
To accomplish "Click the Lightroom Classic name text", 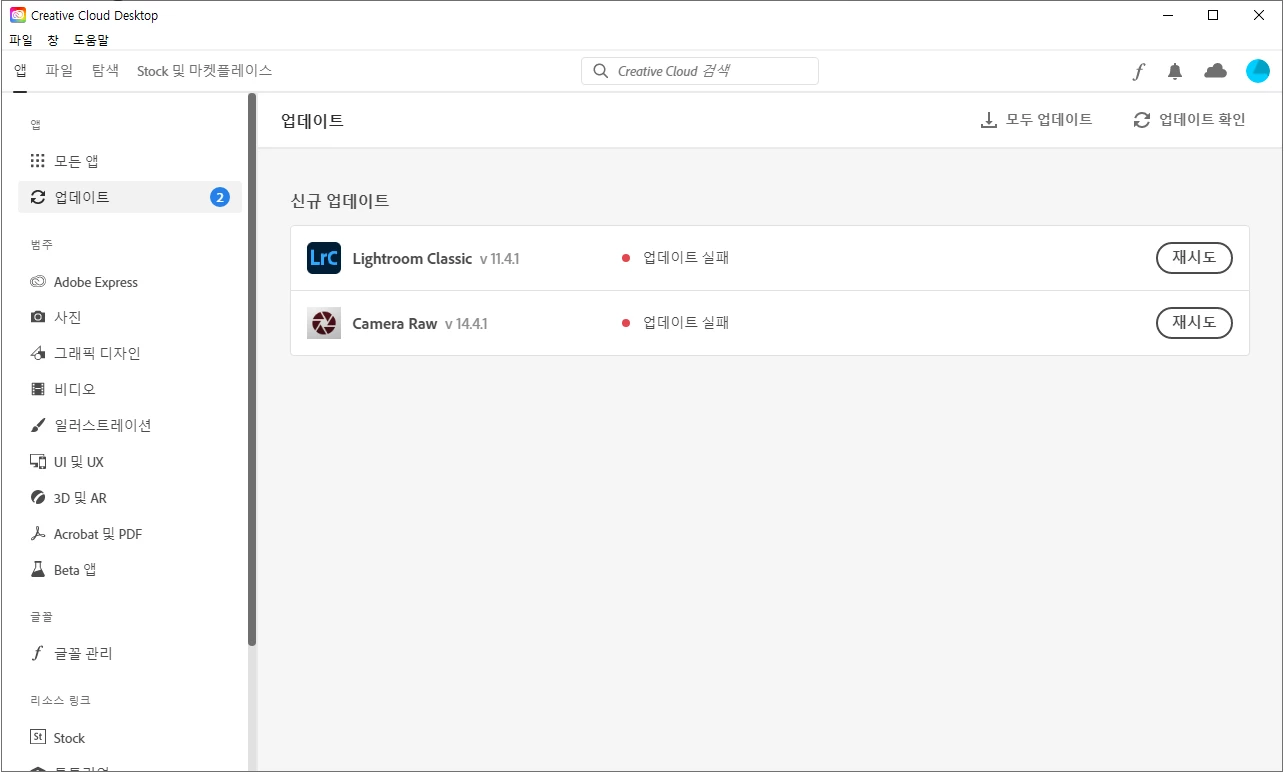I will click(x=412, y=259).
